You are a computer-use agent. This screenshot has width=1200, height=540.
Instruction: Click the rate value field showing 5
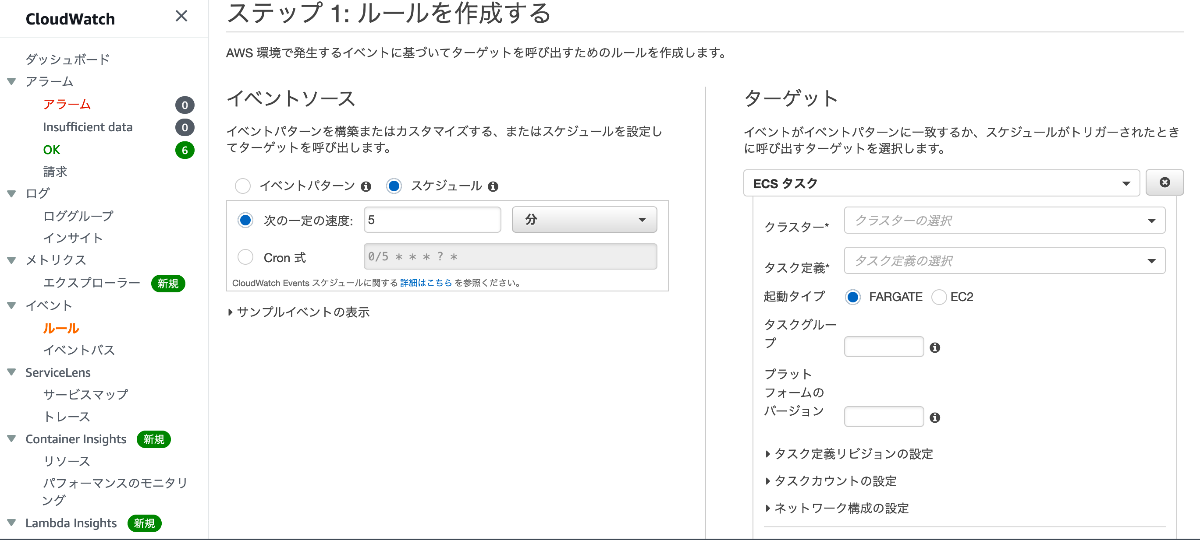432,220
